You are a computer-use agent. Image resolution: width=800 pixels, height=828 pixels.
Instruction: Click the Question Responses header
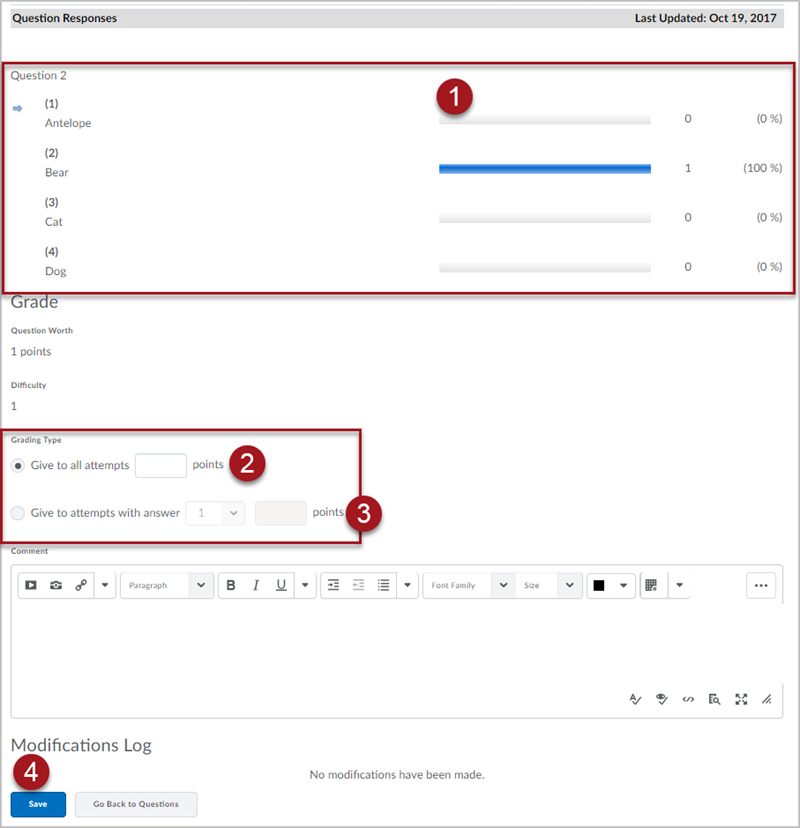point(64,18)
